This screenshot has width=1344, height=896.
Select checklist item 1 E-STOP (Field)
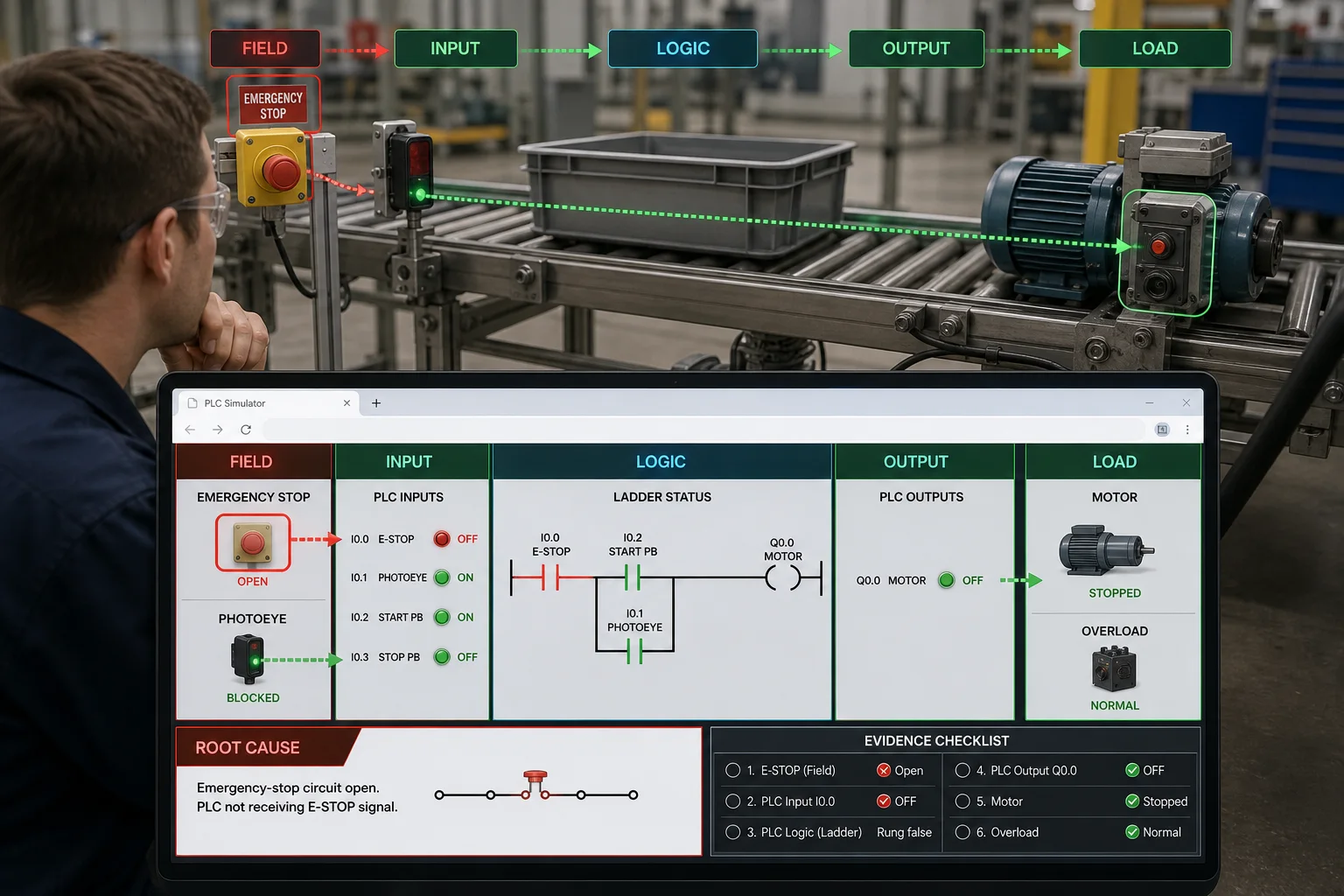[x=733, y=771]
